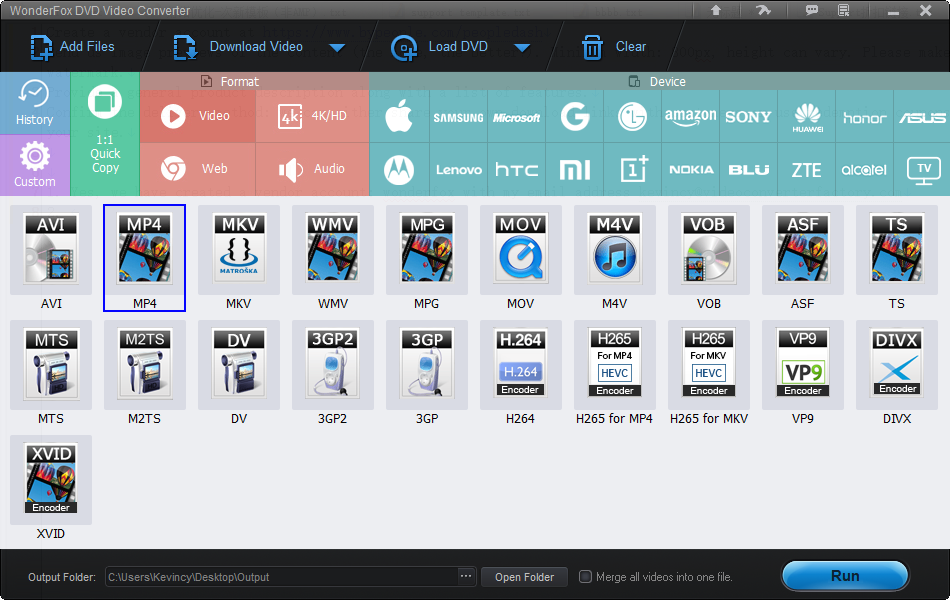The width and height of the screenshot is (950, 600).
Task: Select 1:1 Quick Copy mode
Action: 105,134
